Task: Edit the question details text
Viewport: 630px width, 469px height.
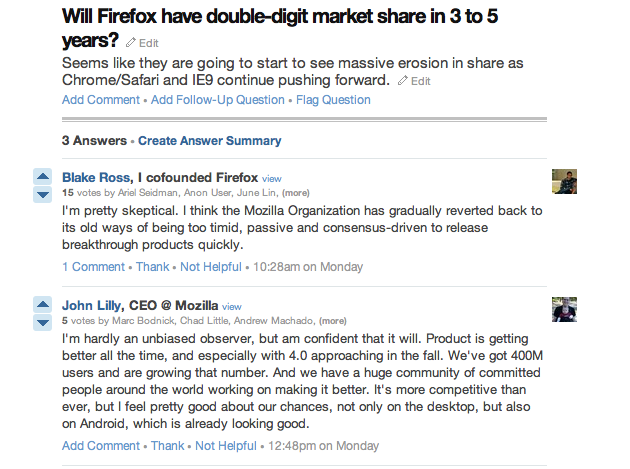Action: [x=414, y=80]
